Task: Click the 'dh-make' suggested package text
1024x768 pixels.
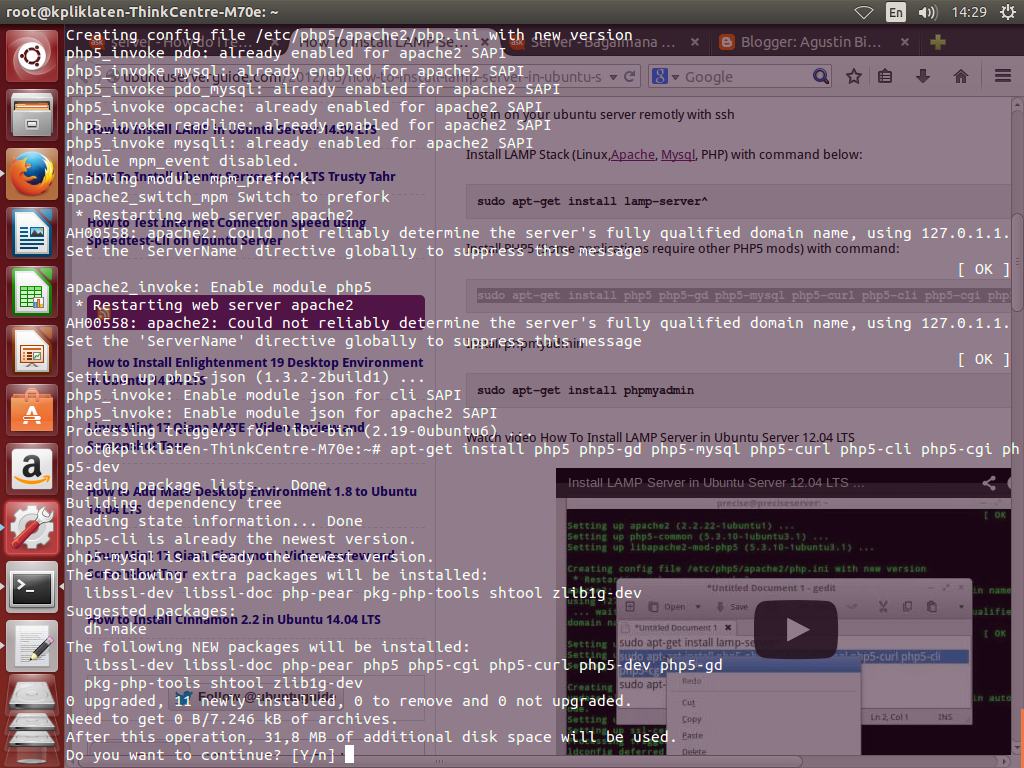Action: (115, 629)
